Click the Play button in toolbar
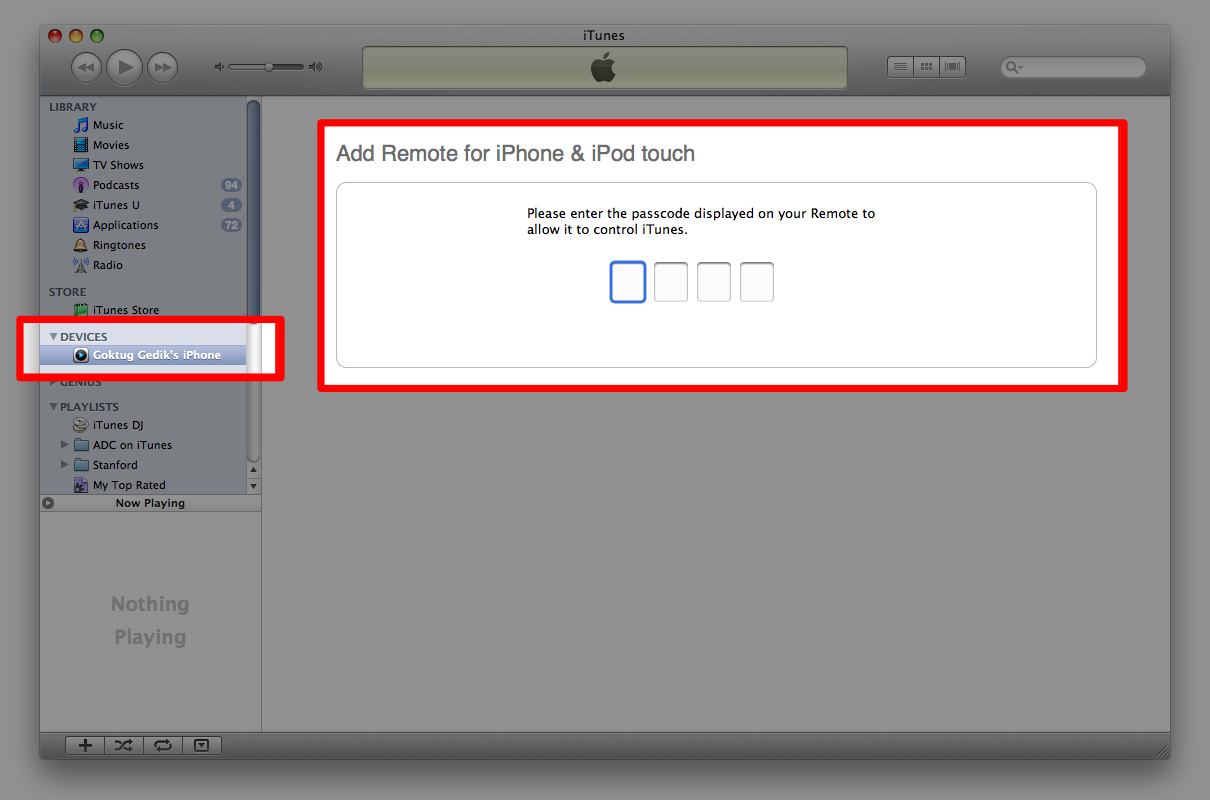This screenshot has height=800, width=1210. (124, 67)
